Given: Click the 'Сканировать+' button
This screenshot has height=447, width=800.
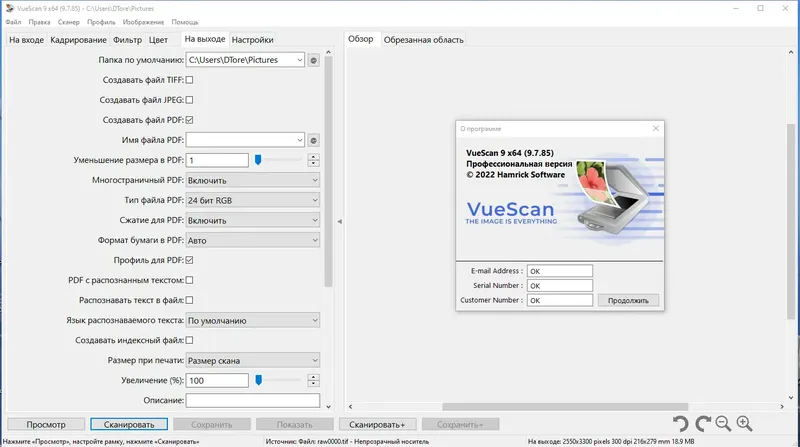Looking at the screenshot, I should pos(377,425).
